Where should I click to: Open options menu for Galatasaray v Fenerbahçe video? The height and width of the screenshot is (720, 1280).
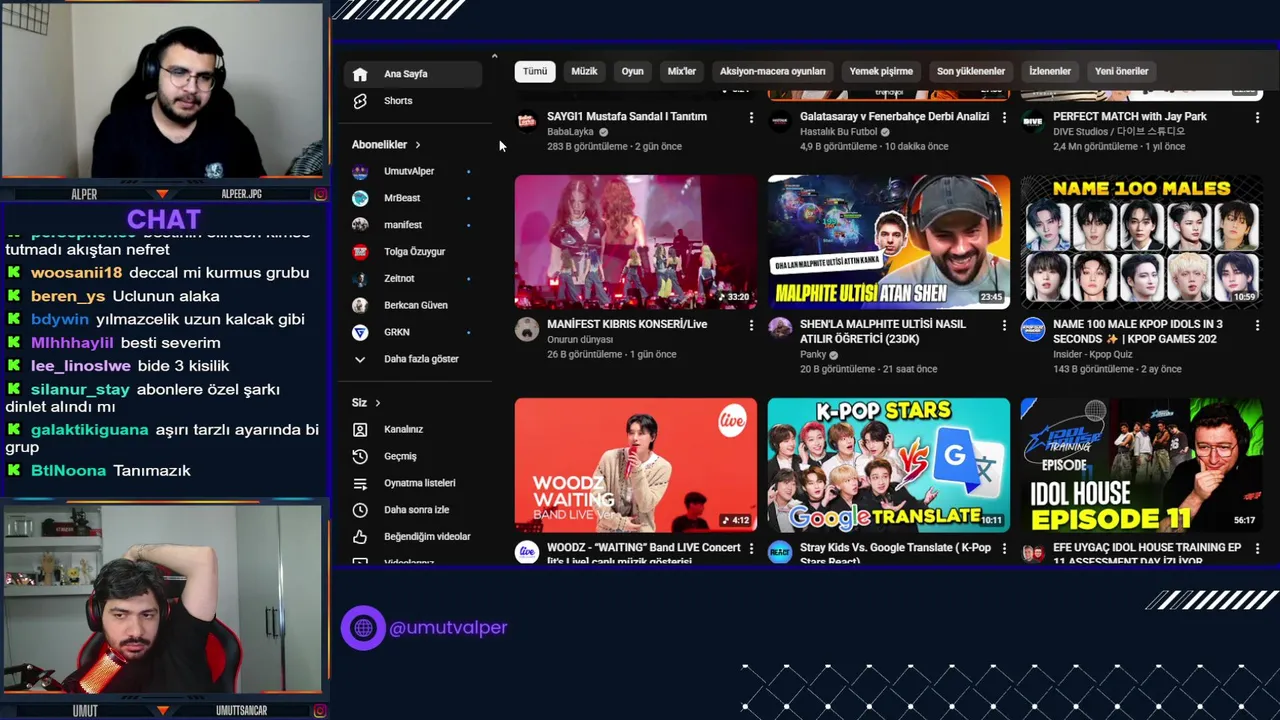click(1004, 117)
